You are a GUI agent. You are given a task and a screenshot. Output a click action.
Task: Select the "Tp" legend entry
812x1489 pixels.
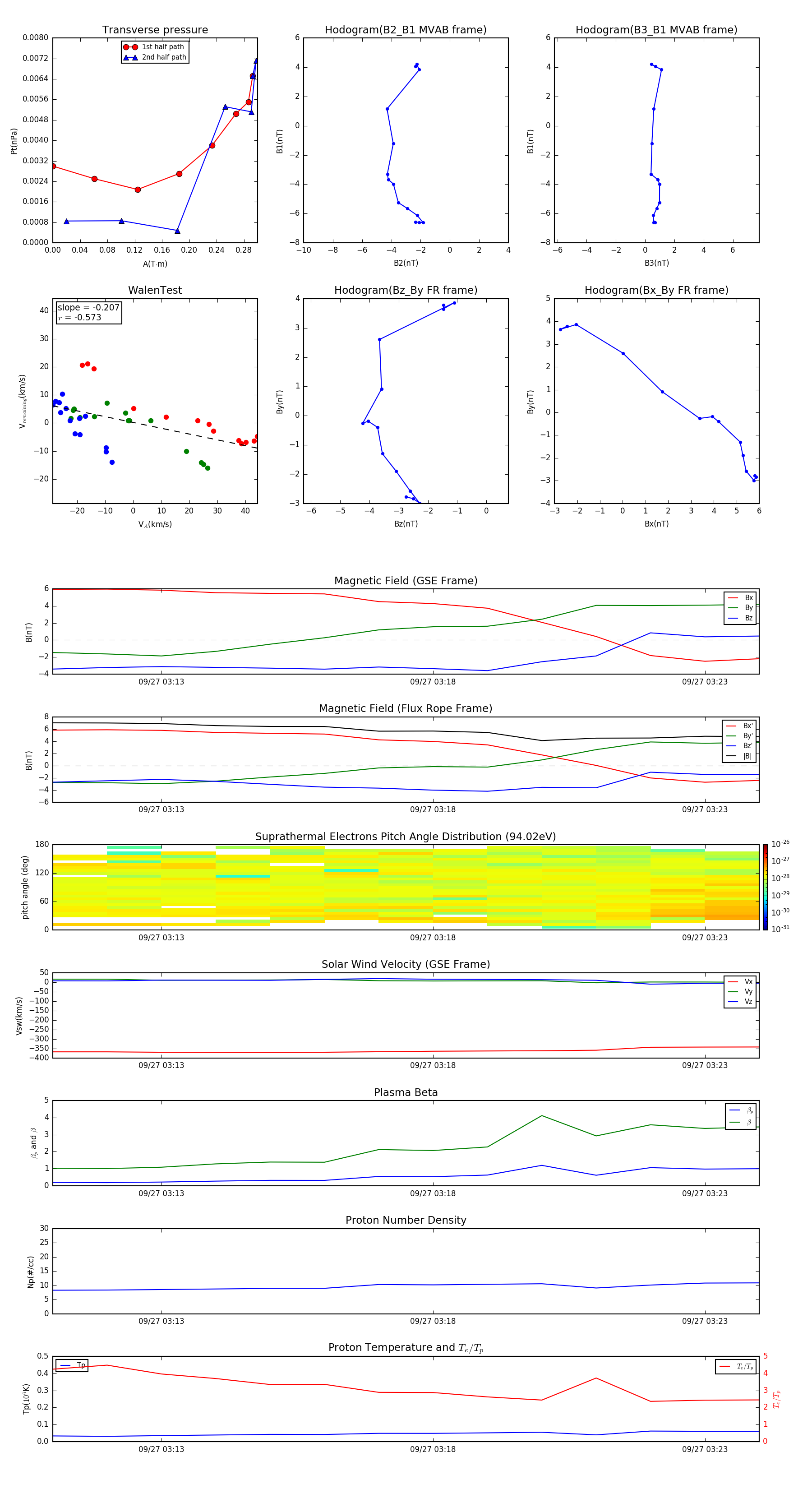pyautogui.click(x=72, y=1365)
